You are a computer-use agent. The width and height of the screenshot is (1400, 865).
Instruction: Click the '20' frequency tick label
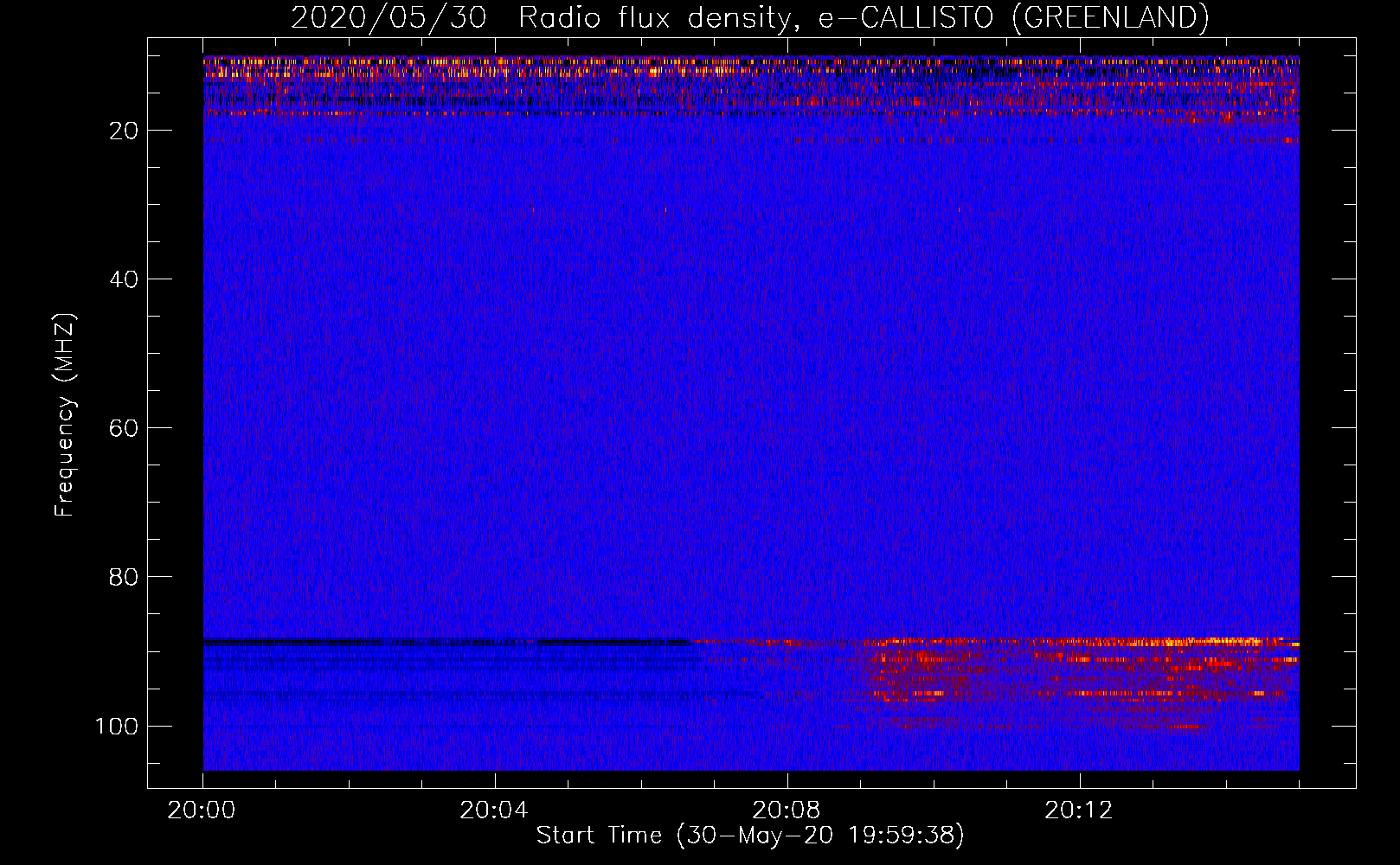tap(125, 131)
